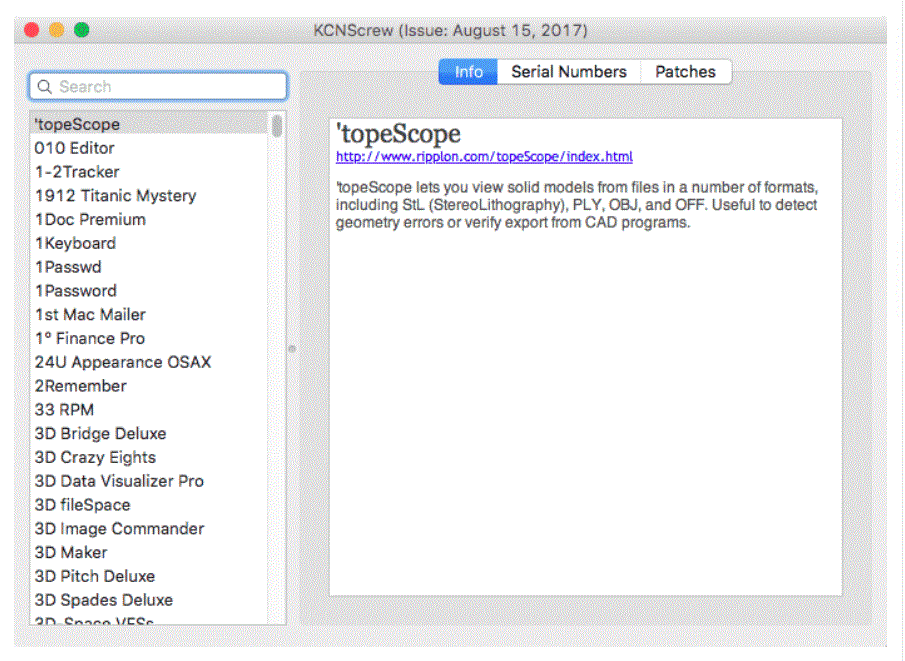905x661 pixels.
Task: Click the 'topeScope heading in info pane
Action: point(398,134)
